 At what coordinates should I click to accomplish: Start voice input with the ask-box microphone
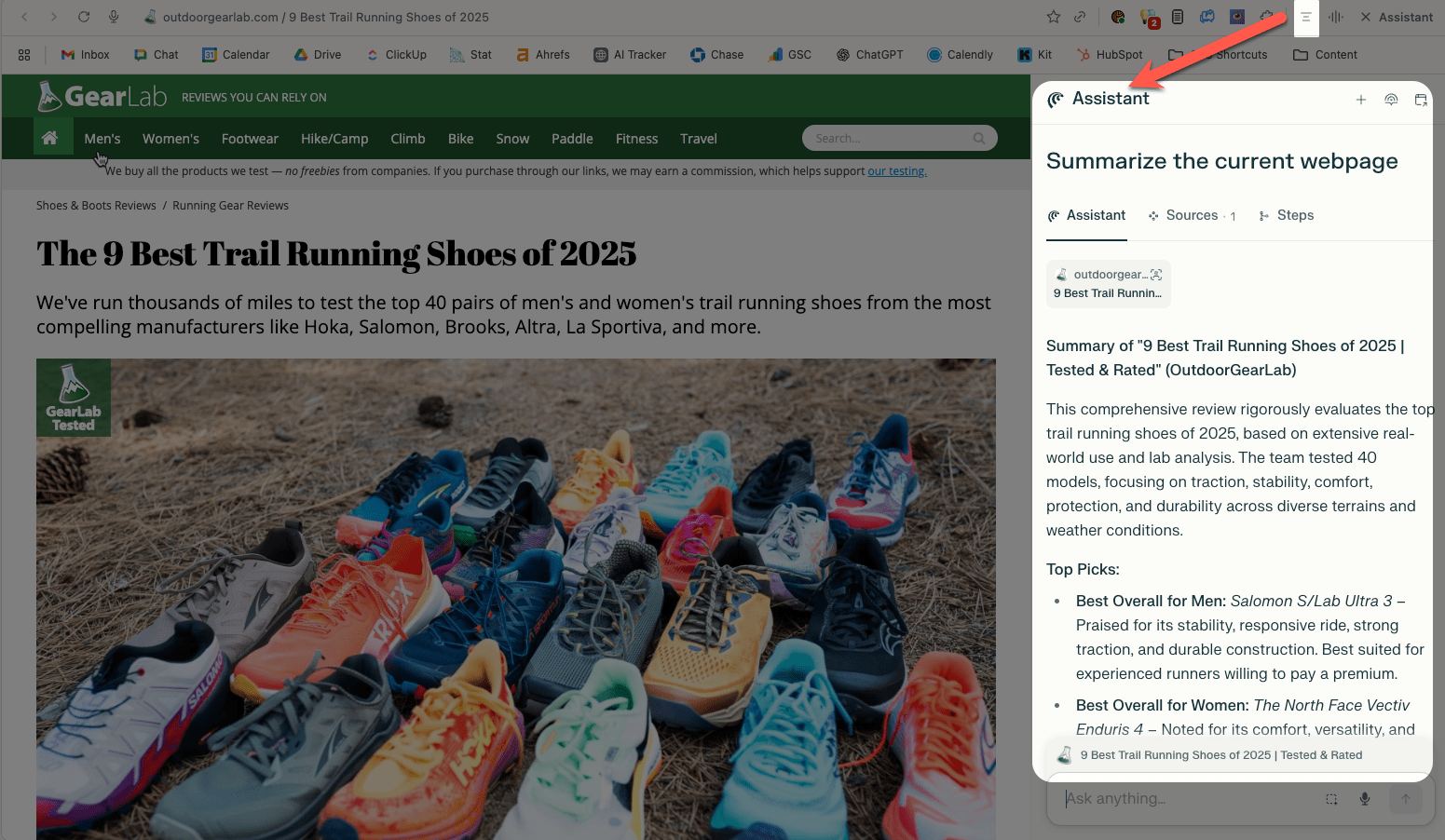point(1365,799)
